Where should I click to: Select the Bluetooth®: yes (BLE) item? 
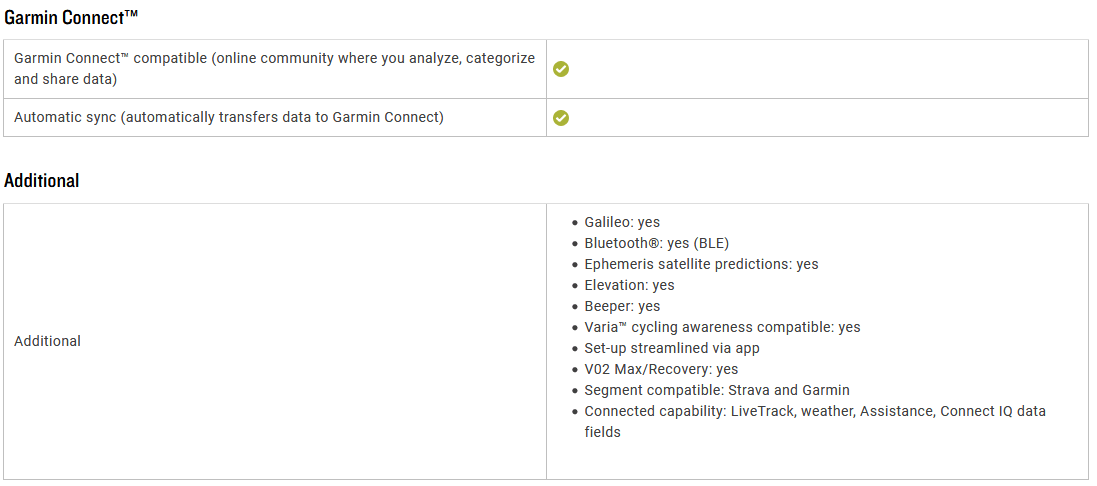coord(657,243)
